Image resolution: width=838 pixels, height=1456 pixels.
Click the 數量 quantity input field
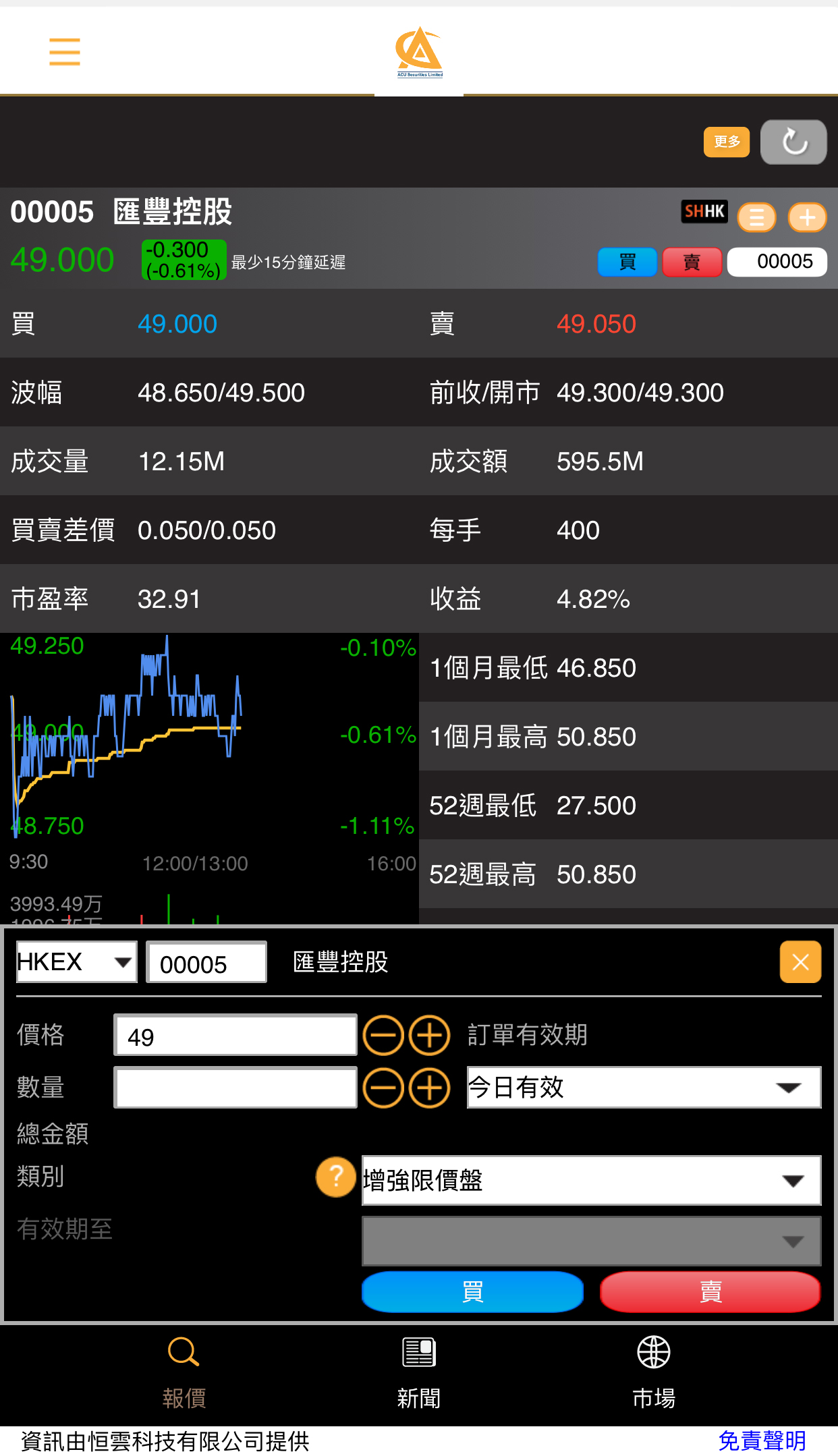pos(235,1088)
